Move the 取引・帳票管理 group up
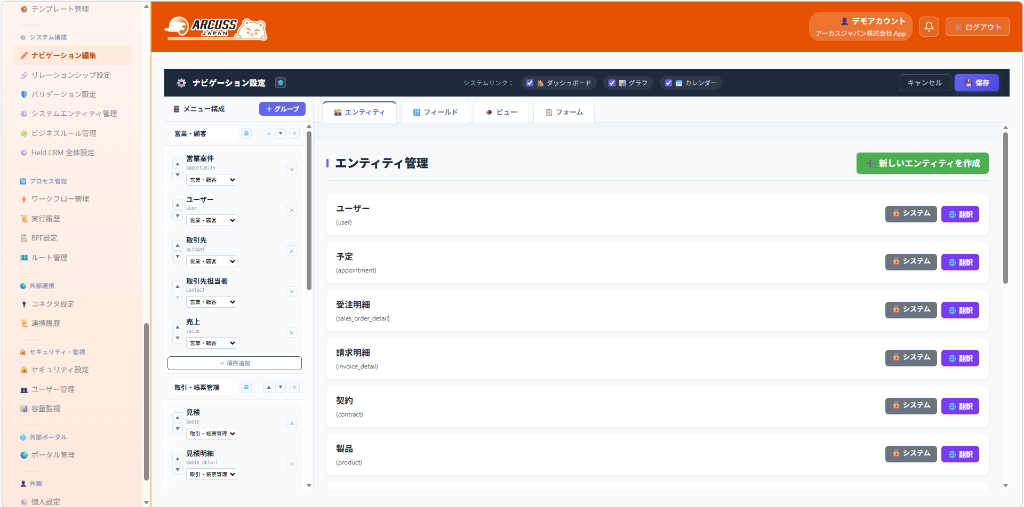Viewport: 1024px width, 507px height. coord(268,387)
